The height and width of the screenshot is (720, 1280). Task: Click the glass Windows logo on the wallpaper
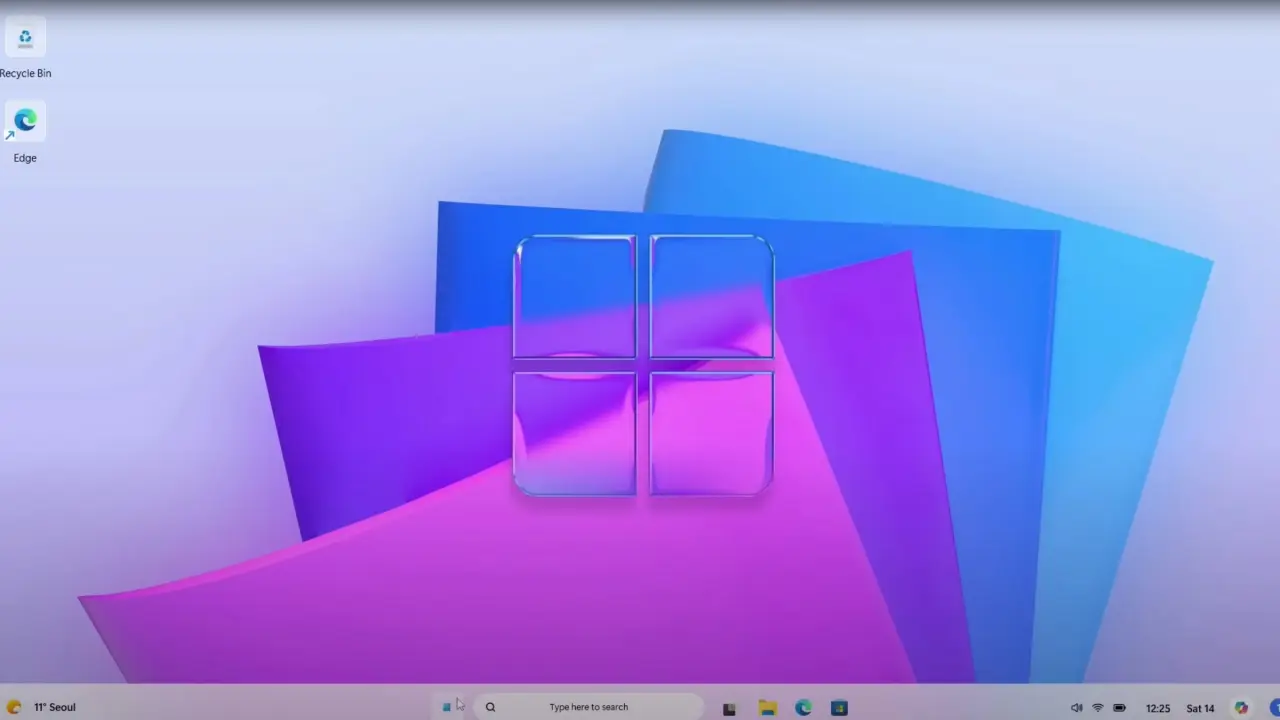pyautogui.click(x=643, y=365)
